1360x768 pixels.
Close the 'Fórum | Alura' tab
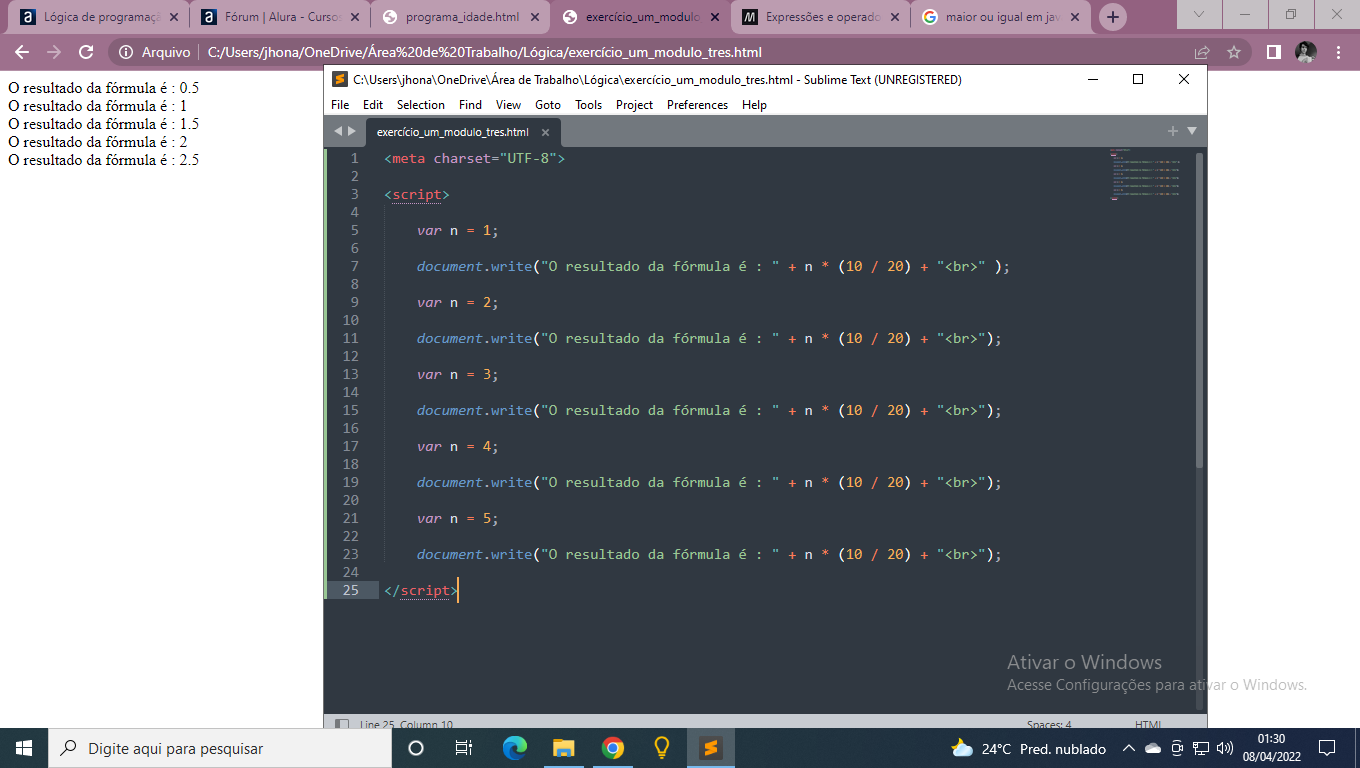pyautogui.click(x=354, y=17)
